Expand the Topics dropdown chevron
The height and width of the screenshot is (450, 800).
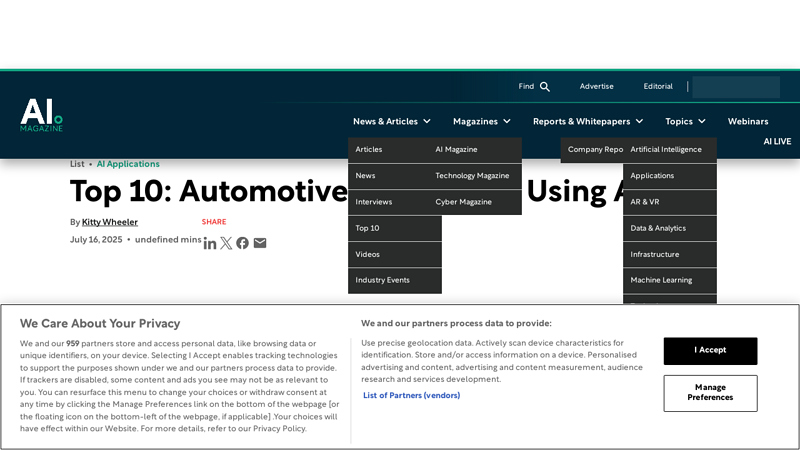[x=702, y=121]
